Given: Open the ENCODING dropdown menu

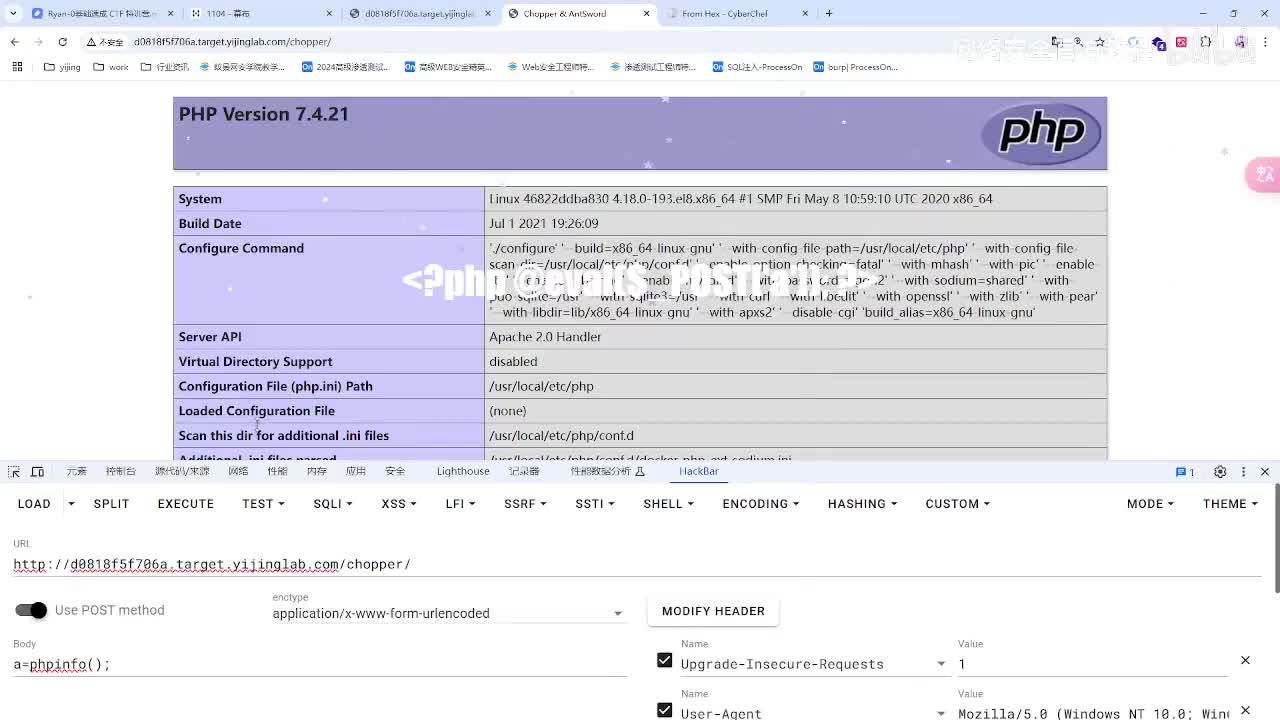Looking at the screenshot, I should click(x=760, y=504).
